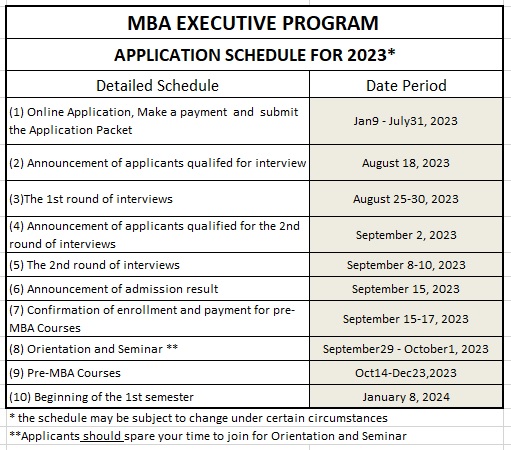Click the 1st round of interviews cell
Image resolution: width=511 pixels, height=450 pixels.
(x=158, y=199)
